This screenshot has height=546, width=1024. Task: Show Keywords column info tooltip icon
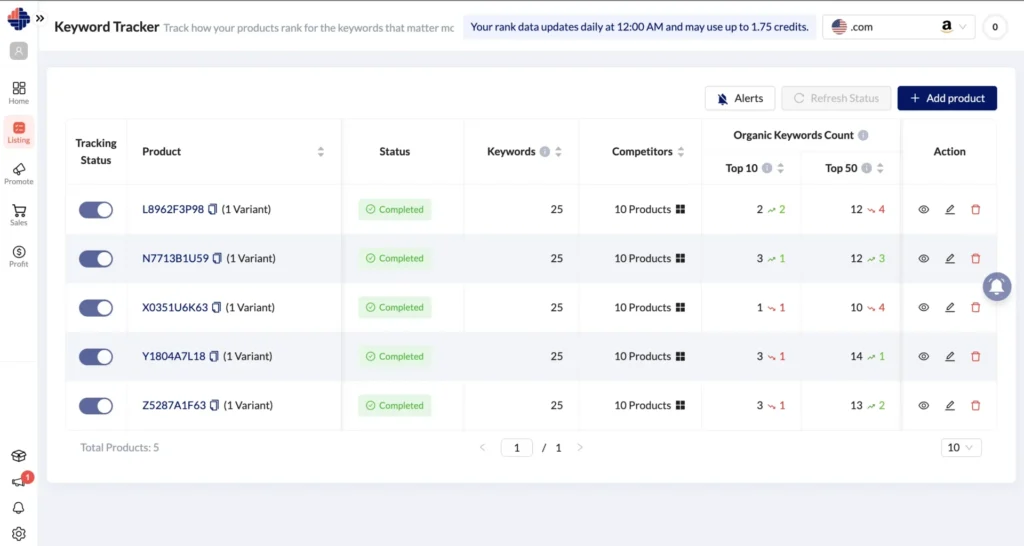(x=545, y=152)
